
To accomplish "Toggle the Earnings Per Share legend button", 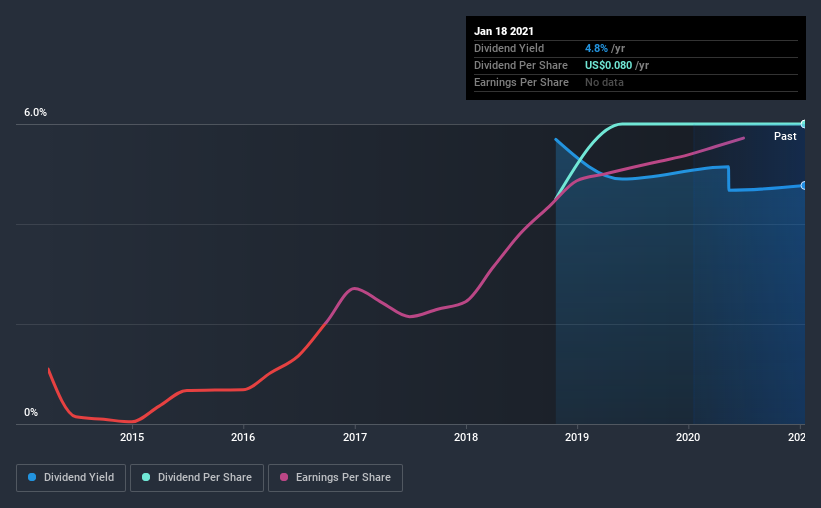I will 335,478.
